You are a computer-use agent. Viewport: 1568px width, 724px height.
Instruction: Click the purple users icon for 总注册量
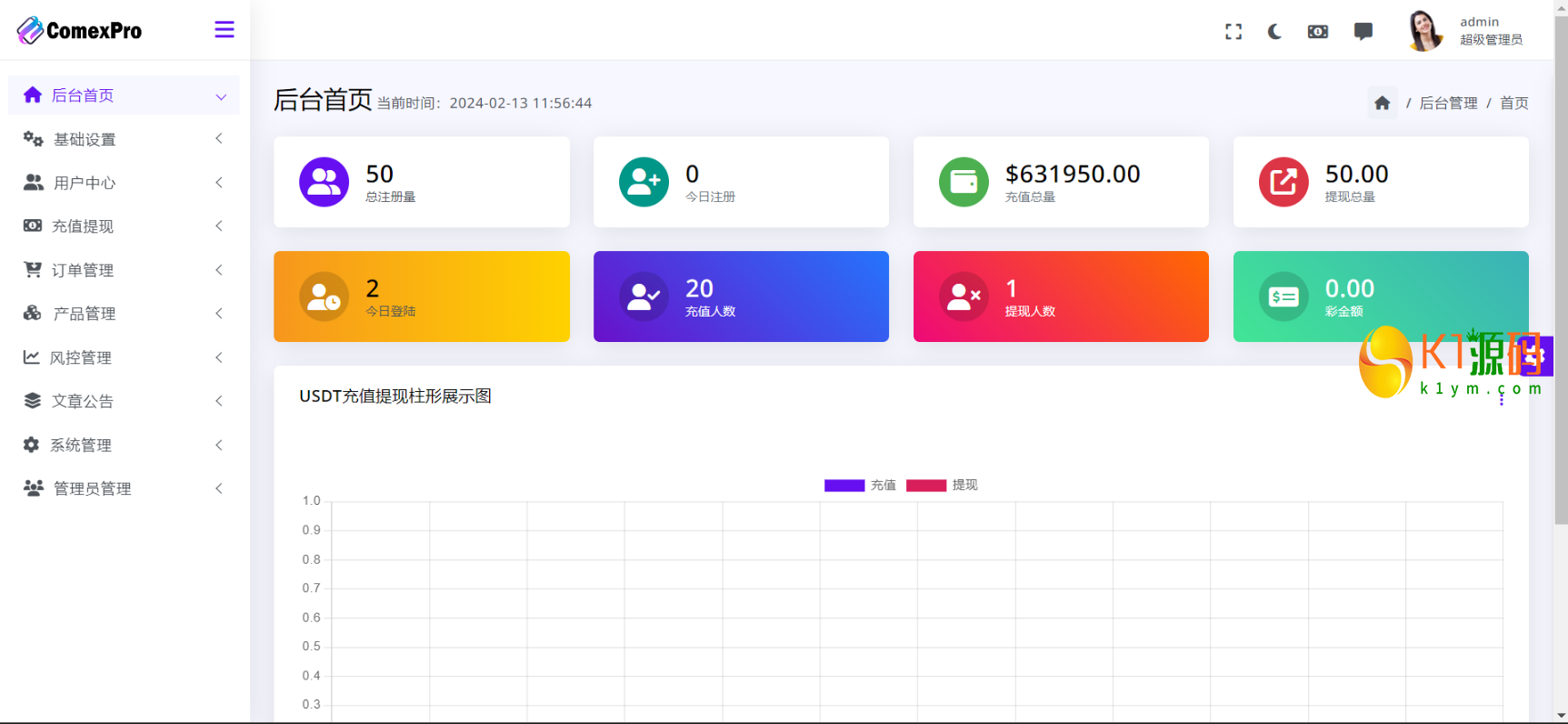(324, 182)
